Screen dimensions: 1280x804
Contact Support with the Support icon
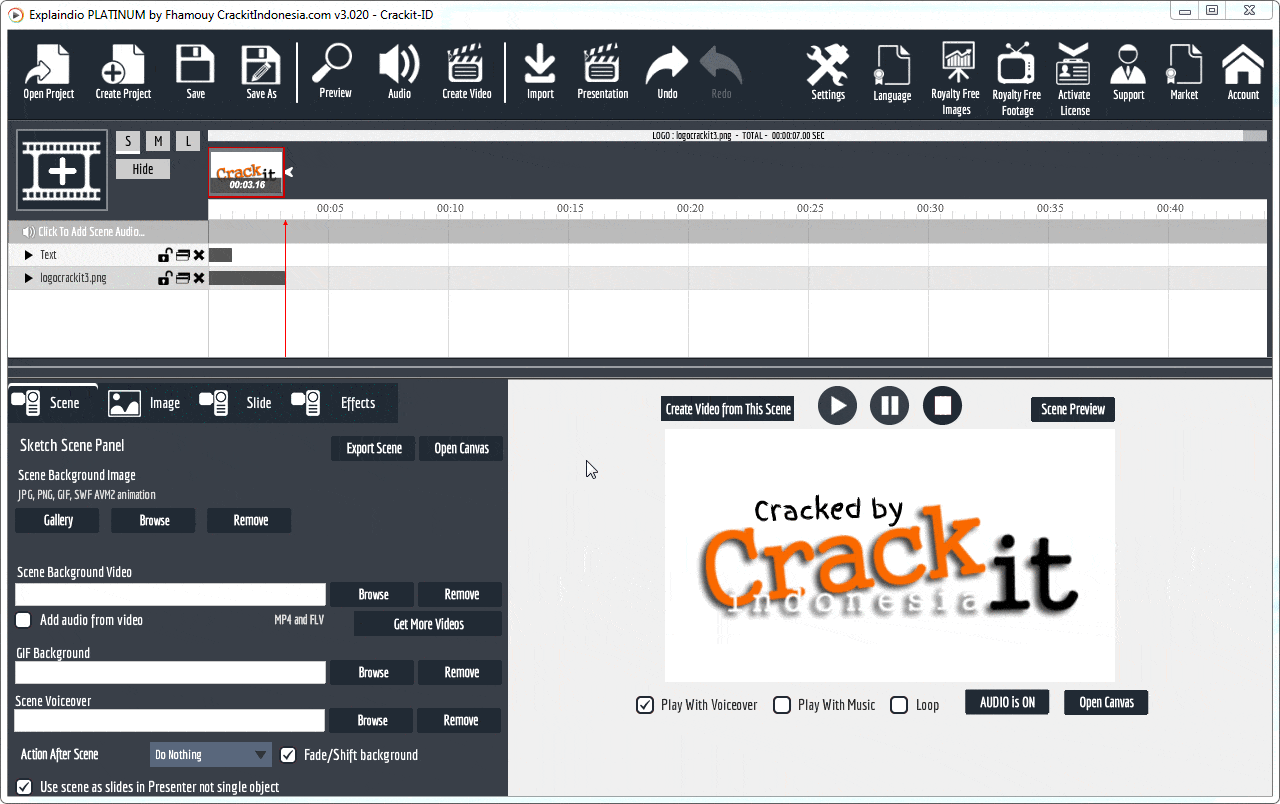pyautogui.click(x=1128, y=72)
